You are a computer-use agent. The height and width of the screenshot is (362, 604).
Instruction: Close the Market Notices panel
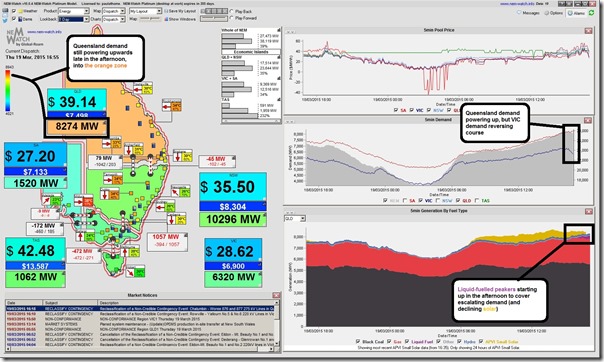coord(276,295)
